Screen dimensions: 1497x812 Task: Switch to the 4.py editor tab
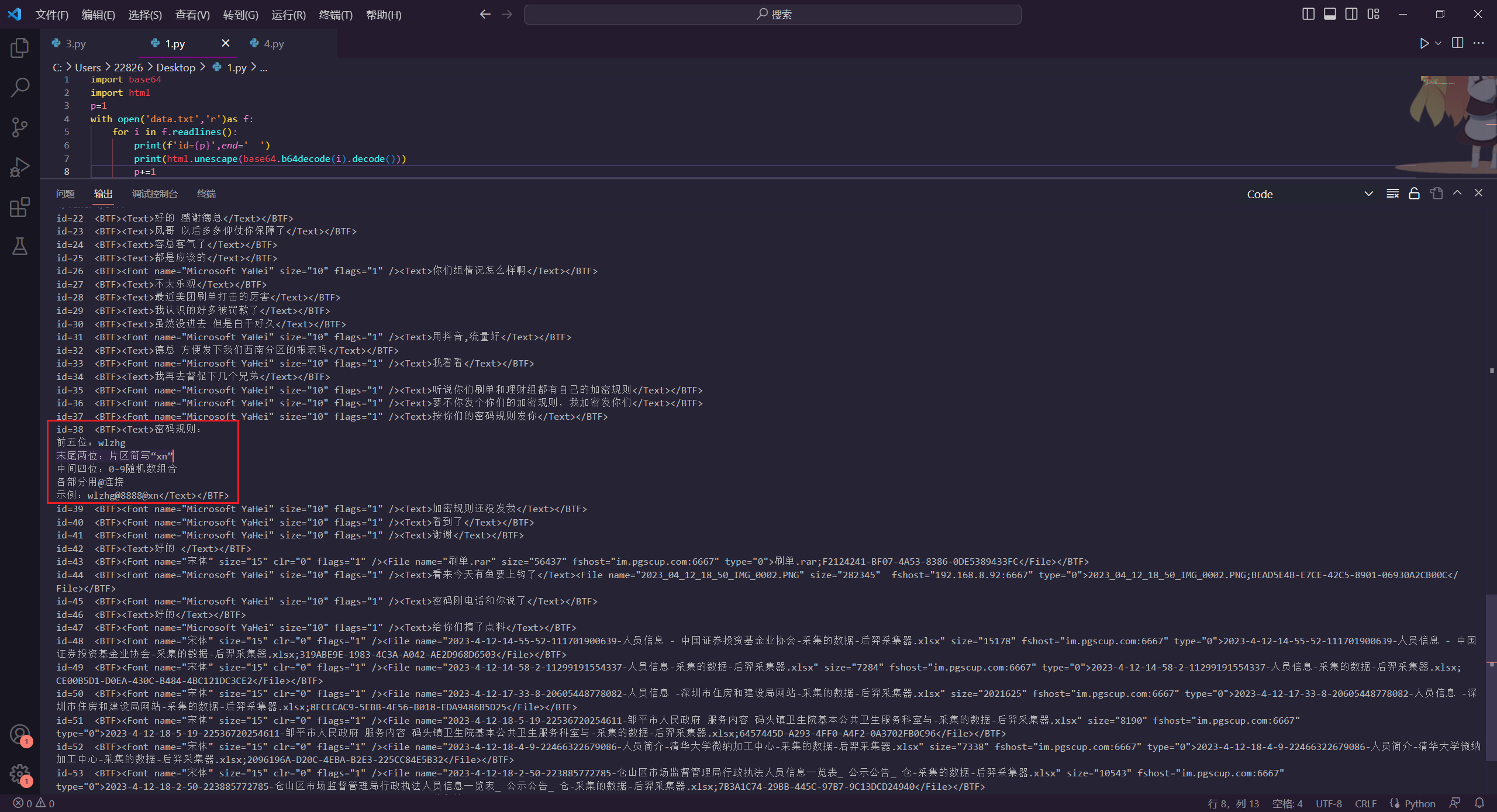pos(273,44)
